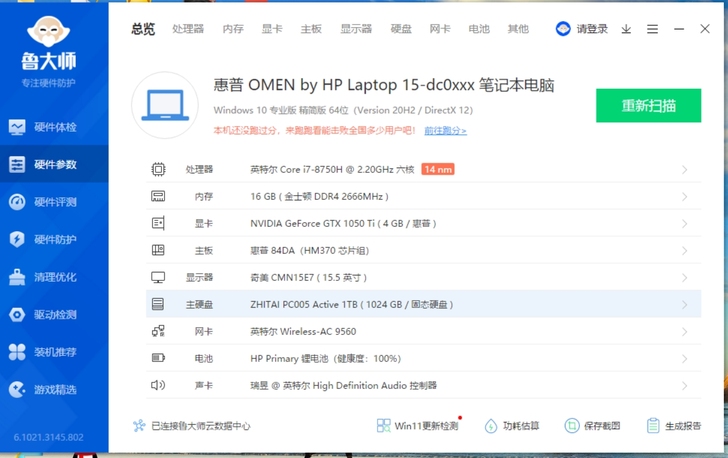The image size is (728, 458).
Task: Switch to 显卡 tab
Action: coord(272,29)
